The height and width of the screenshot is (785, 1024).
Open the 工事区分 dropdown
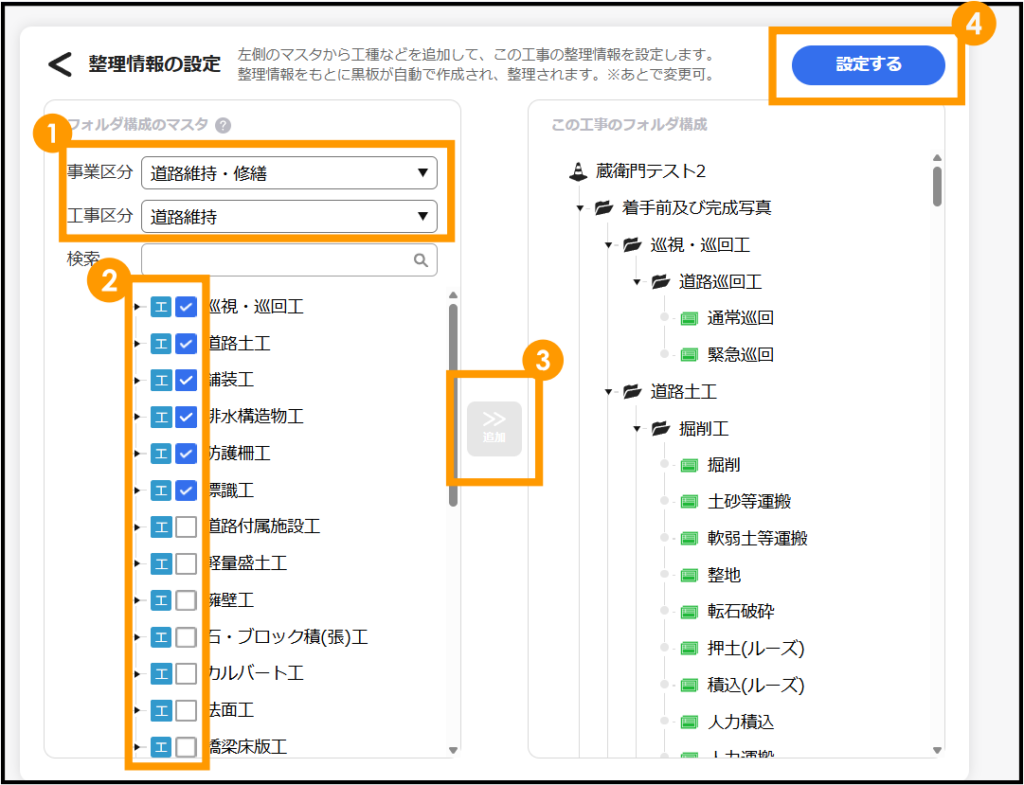pyautogui.click(x=289, y=216)
